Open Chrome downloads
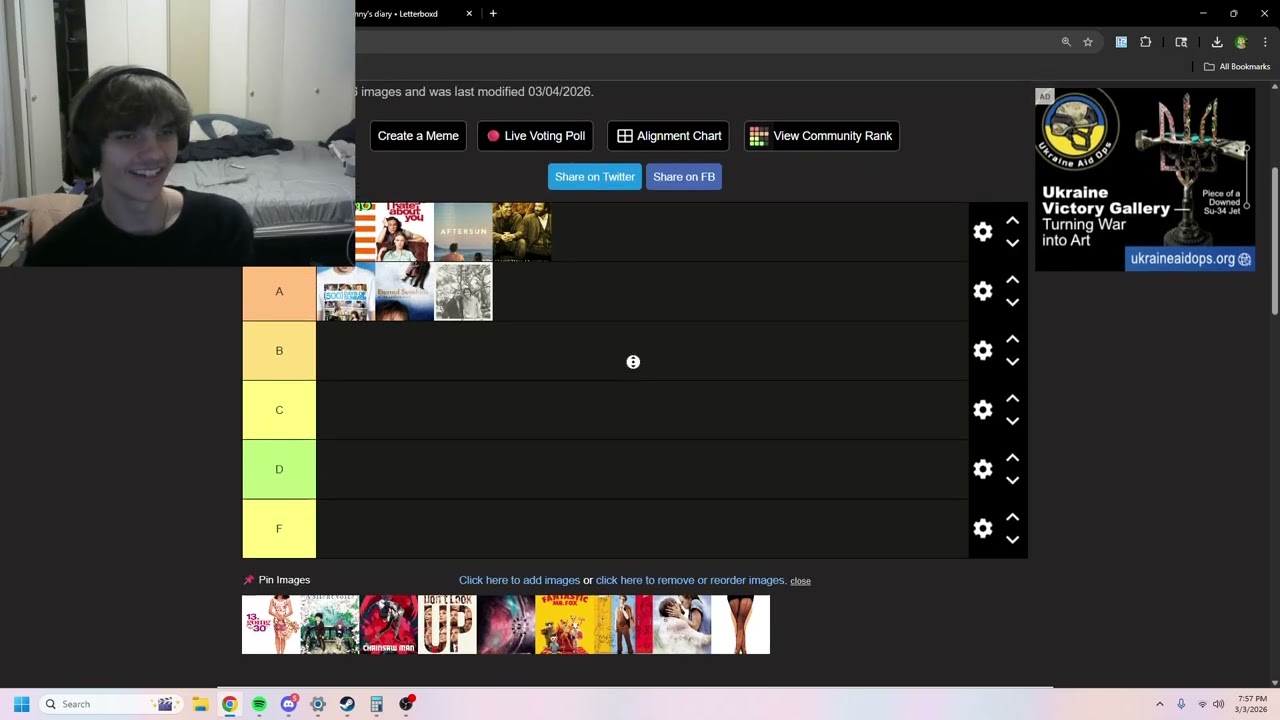This screenshot has height=720, width=1280. (x=1217, y=42)
